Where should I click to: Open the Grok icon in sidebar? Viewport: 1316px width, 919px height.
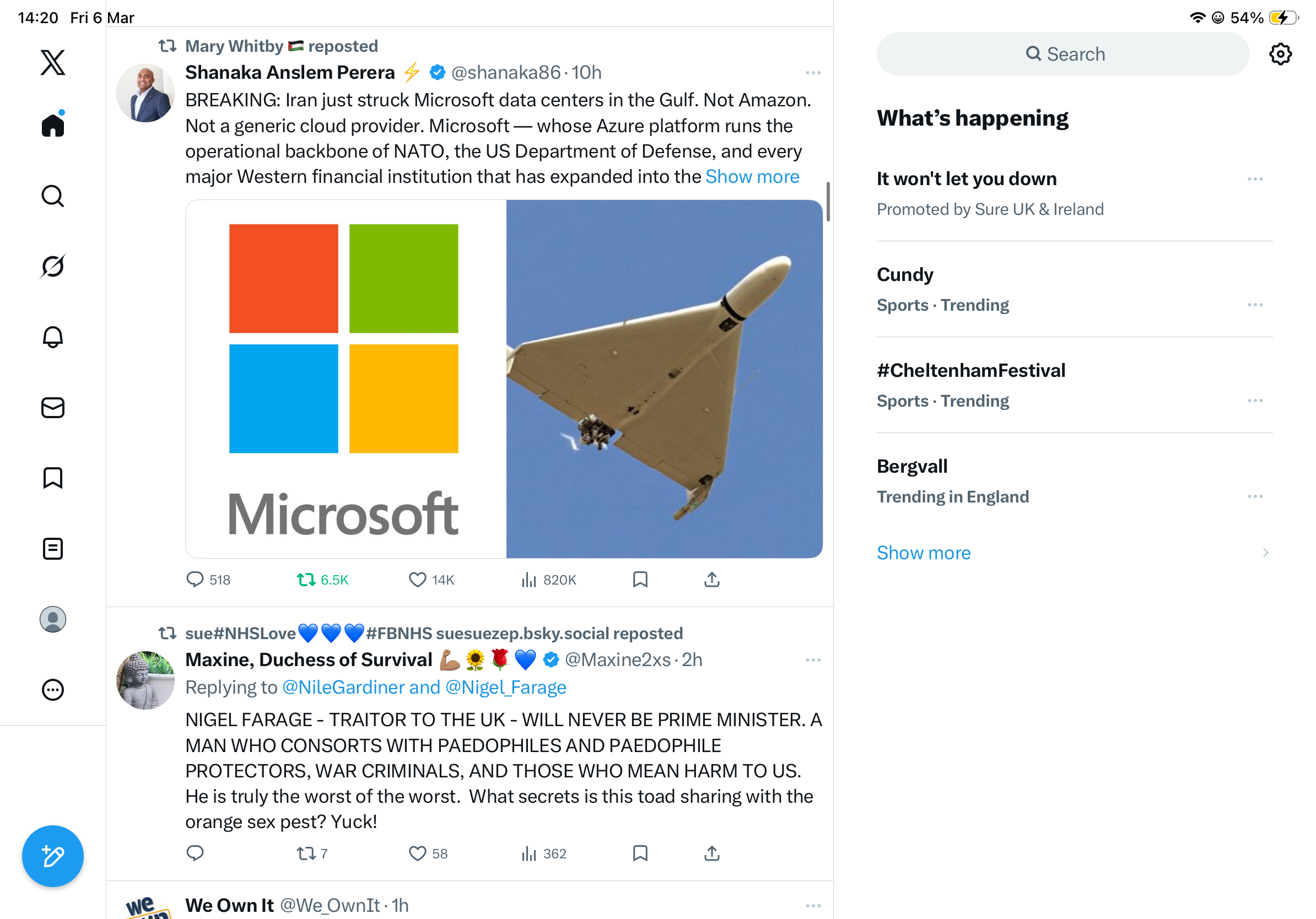pyautogui.click(x=53, y=266)
